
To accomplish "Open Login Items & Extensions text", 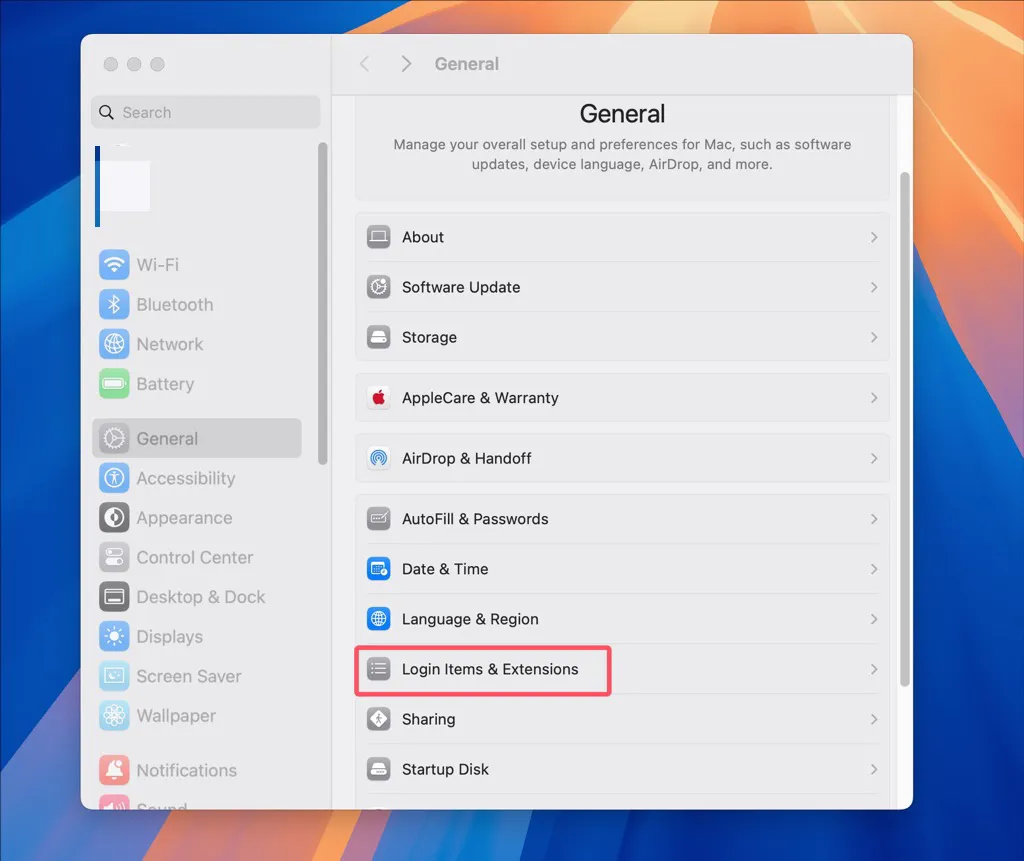I will click(x=490, y=669).
